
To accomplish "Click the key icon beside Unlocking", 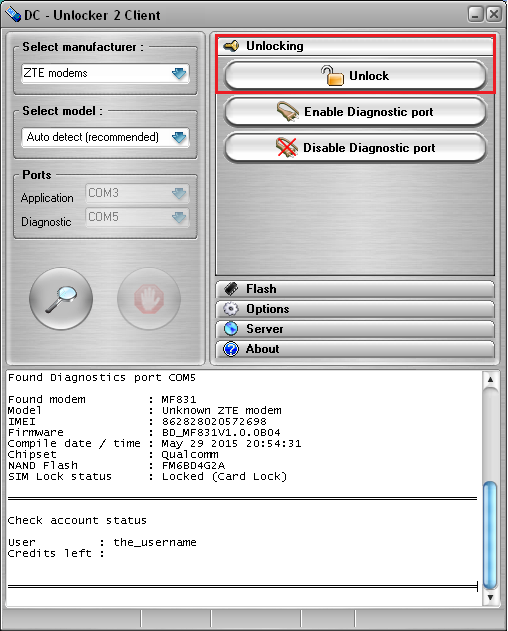I will coord(231,46).
